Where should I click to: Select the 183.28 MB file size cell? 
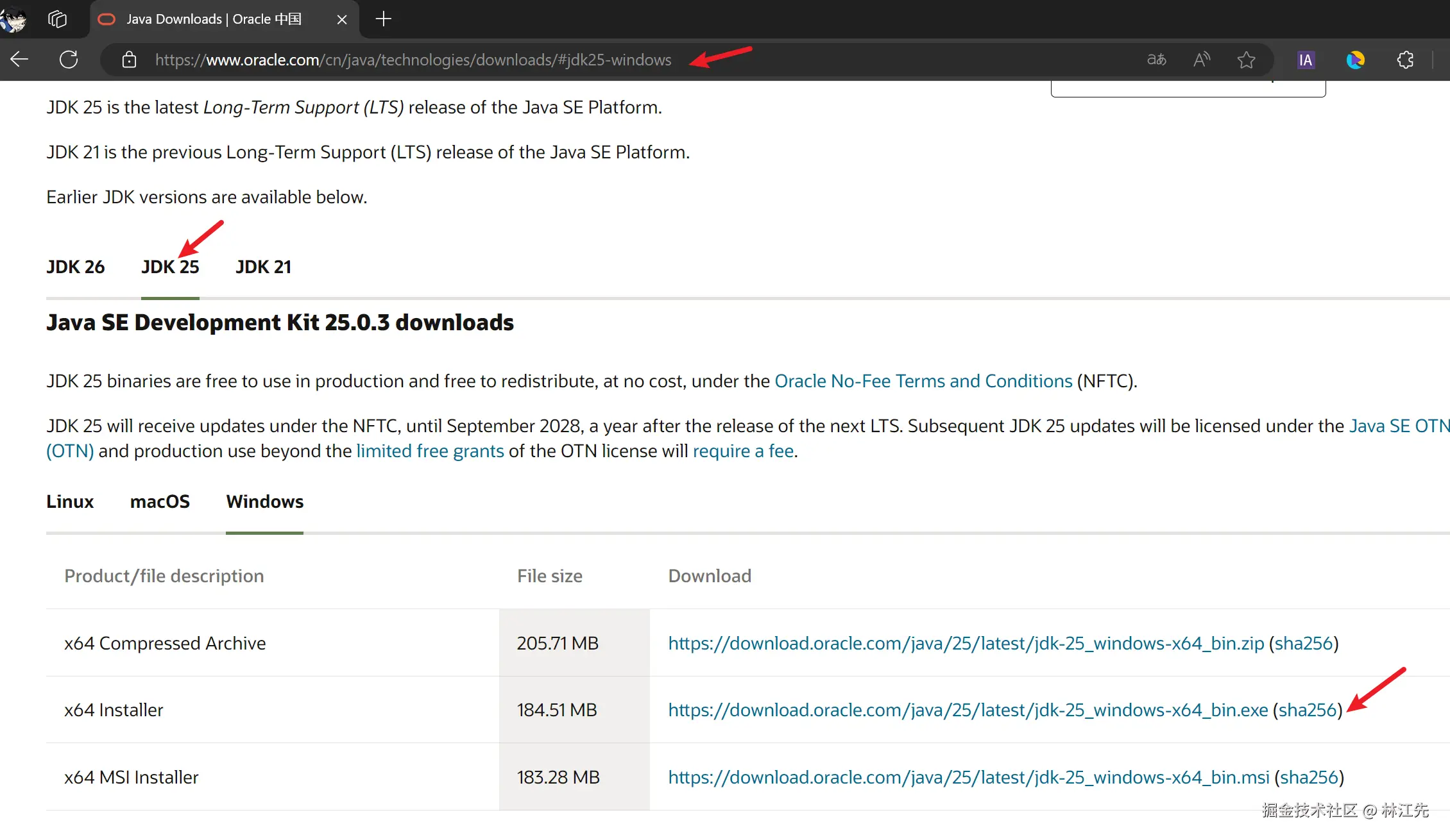tap(574, 777)
